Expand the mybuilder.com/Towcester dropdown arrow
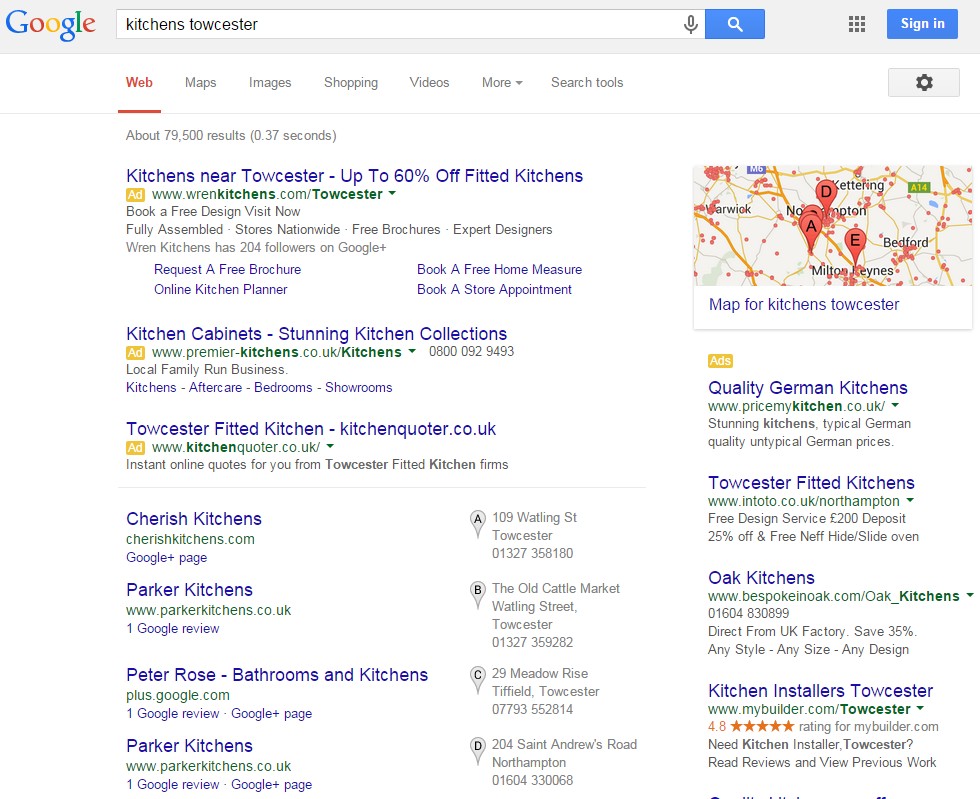The width and height of the screenshot is (980, 799). 920,708
